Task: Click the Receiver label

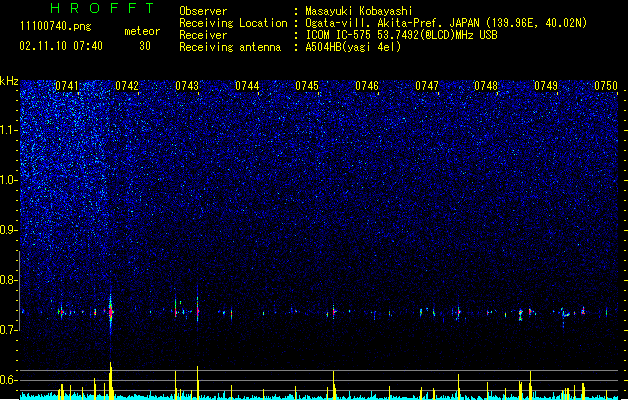Action: 203,35
